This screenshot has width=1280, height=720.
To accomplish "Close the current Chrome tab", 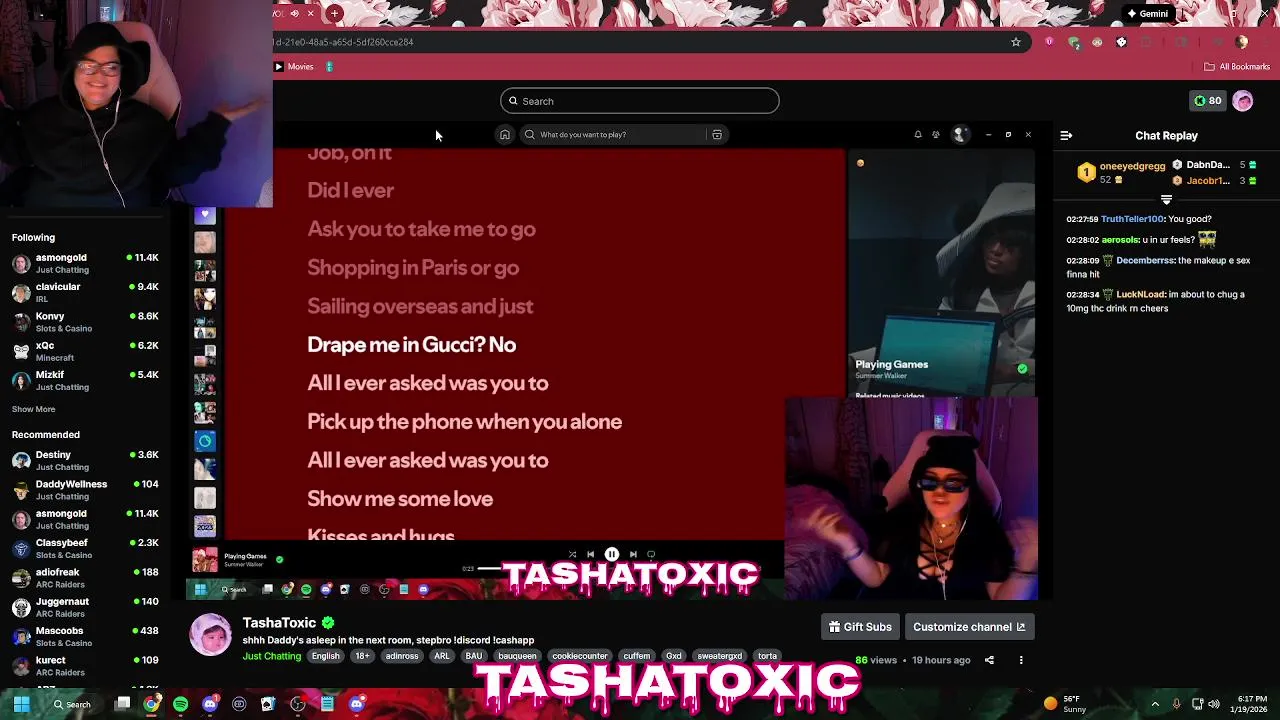I will click(311, 14).
